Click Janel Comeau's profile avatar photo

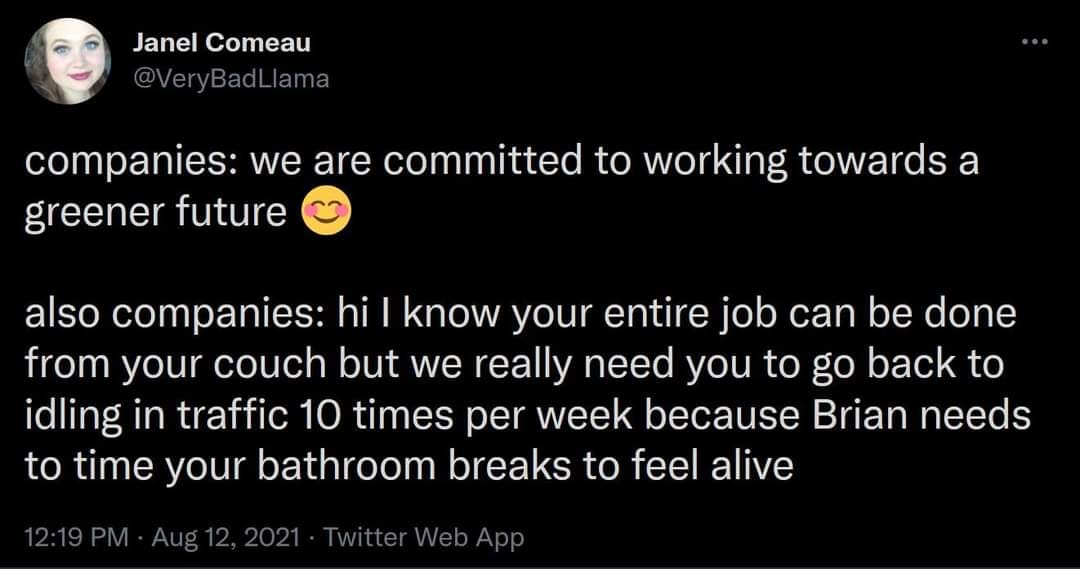click(67, 61)
